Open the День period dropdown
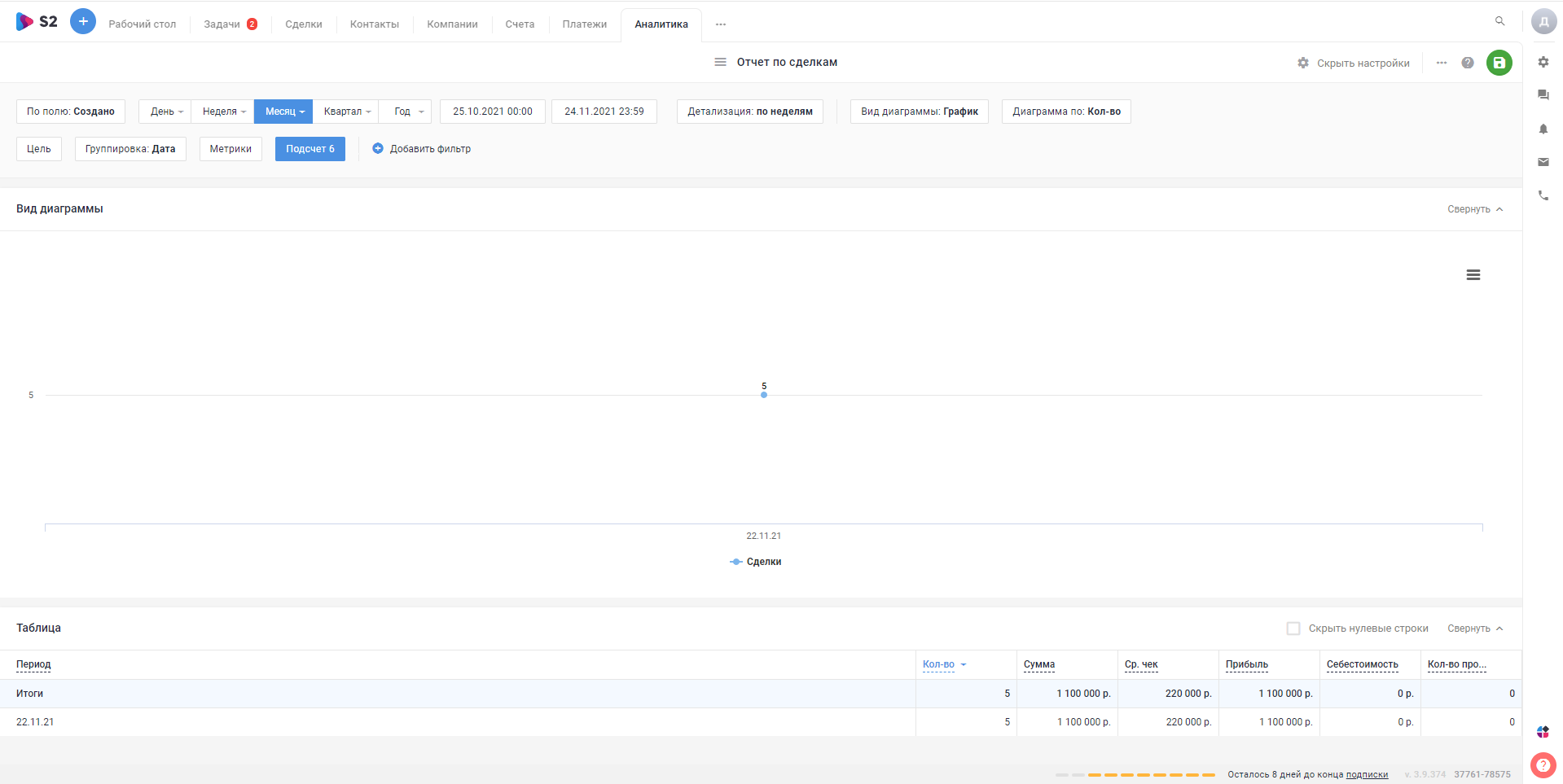Screen dimensions: 1563x784 [165, 112]
